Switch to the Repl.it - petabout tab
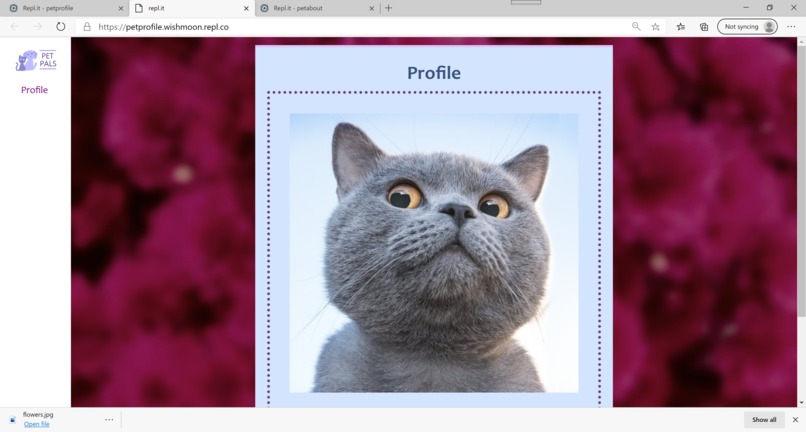The width and height of the screenshot is (806, 432). point(317,8)
